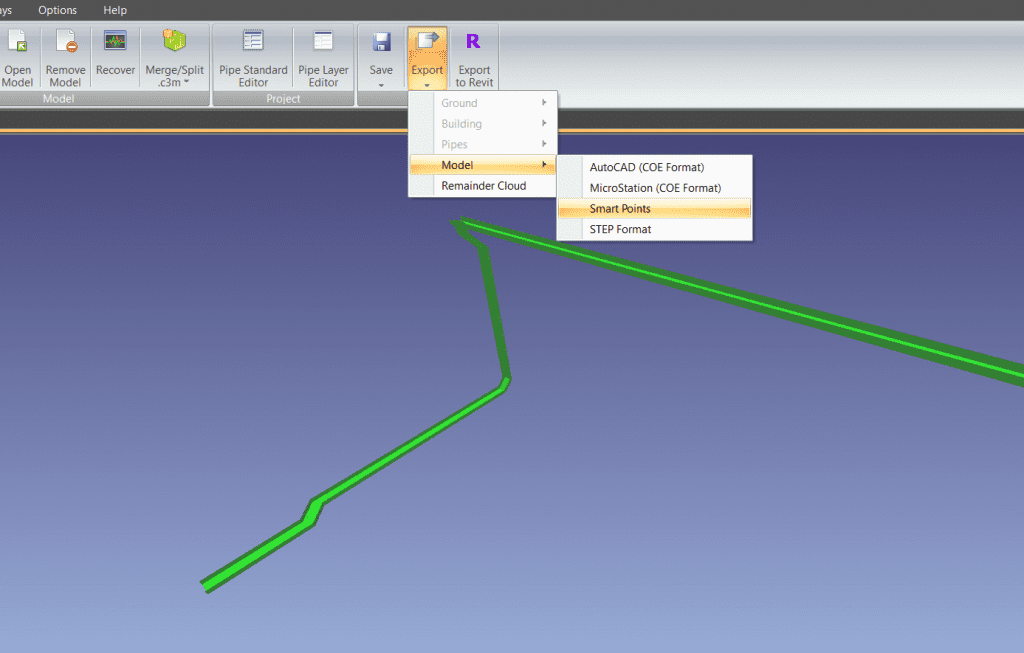Expand the Save dropdown arrow
The height and width of the screenshot is (653, 1024).
tap(381, 85)
